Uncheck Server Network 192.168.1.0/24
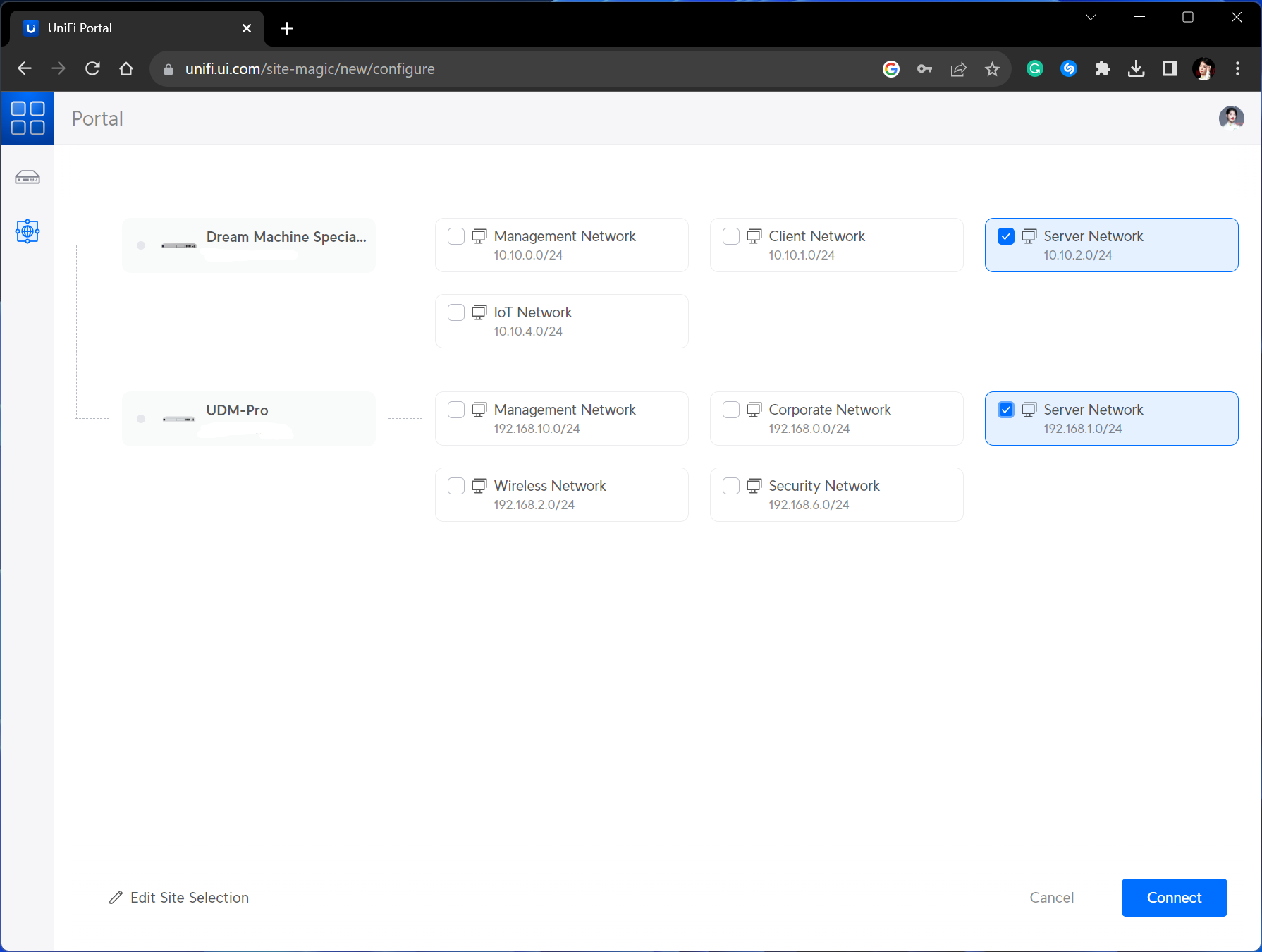 point(1006,410)
